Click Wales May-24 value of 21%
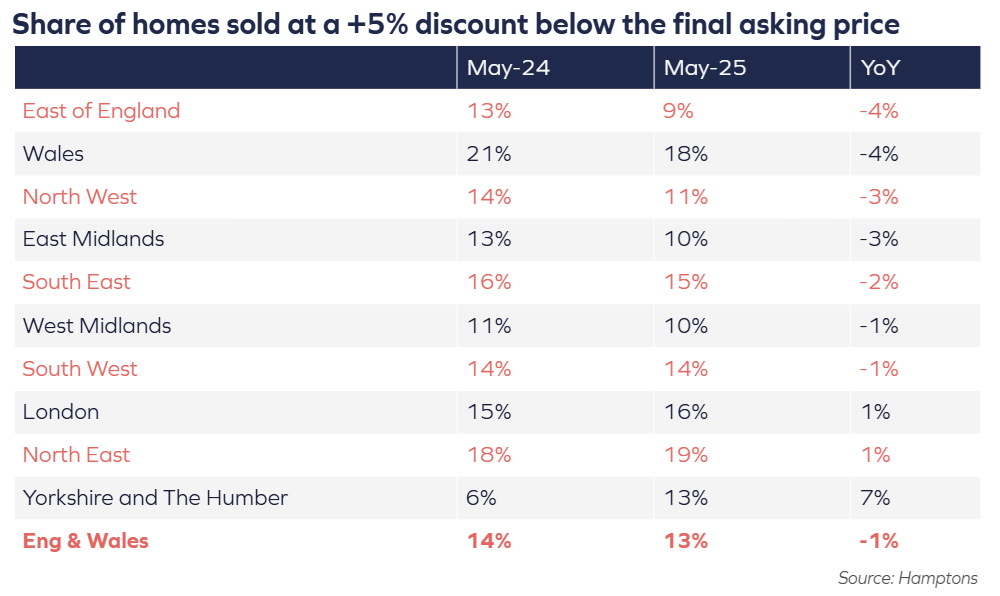Screen dimensions: 1000x596 pyautogui.click(x=489, y=154)
